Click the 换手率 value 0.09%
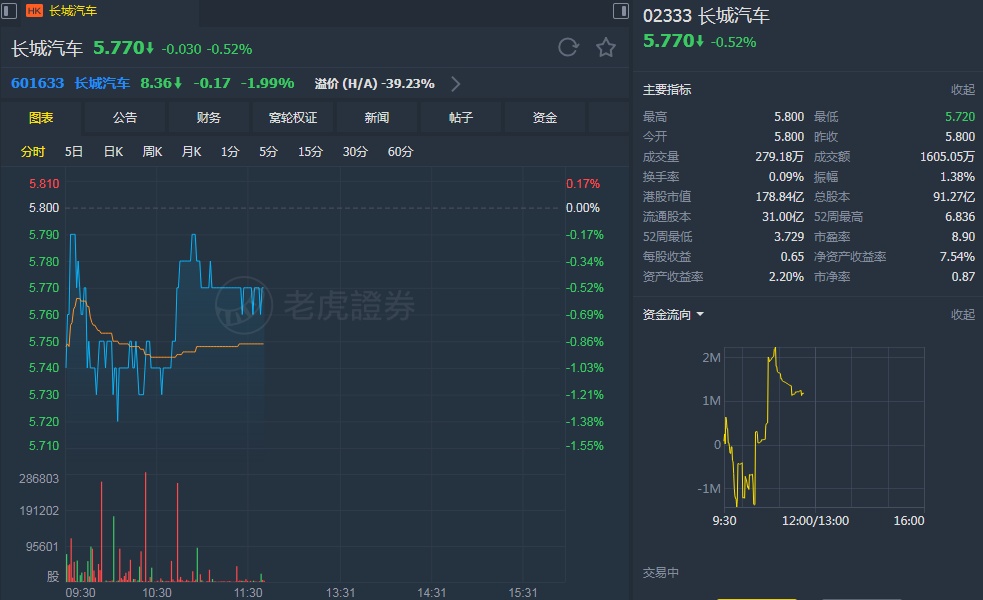This screenshot has height=600, width=983. point(786,177)
